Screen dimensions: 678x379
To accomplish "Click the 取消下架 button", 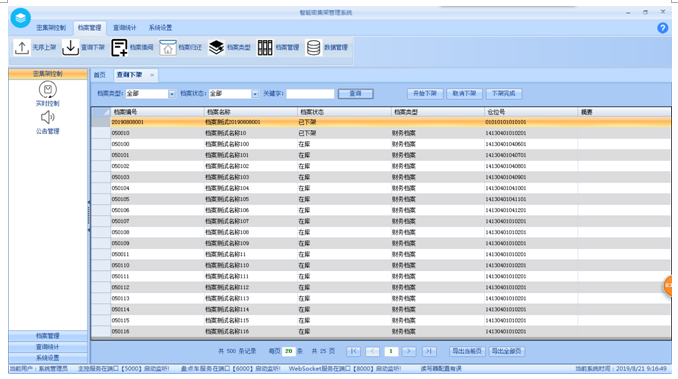I will [x=464, y=93].
